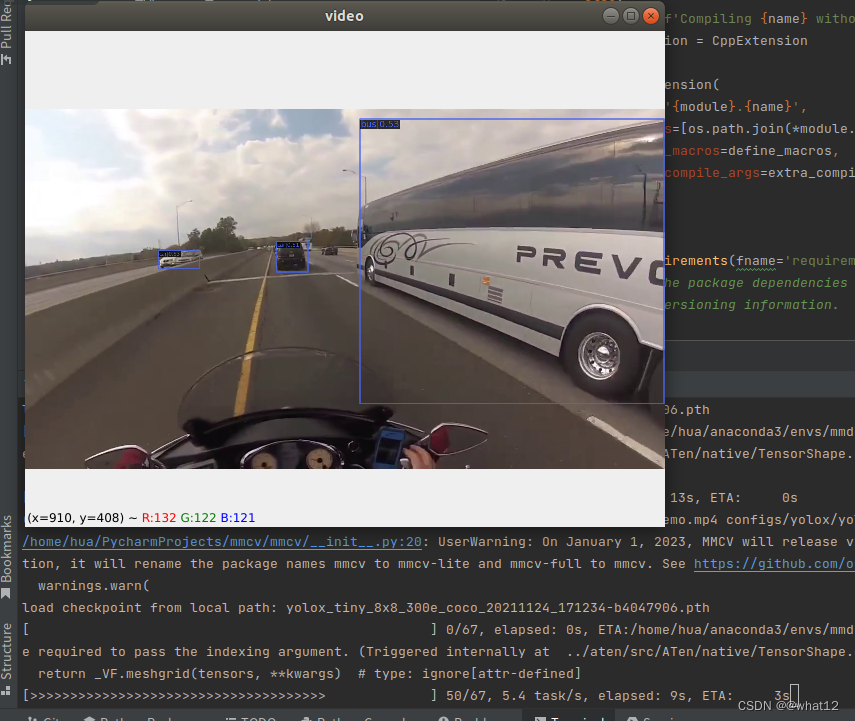This screenshot has height=721, width=855.
Task: Click the 'load checkpoint from local path' line
Action: click(365, 608)
